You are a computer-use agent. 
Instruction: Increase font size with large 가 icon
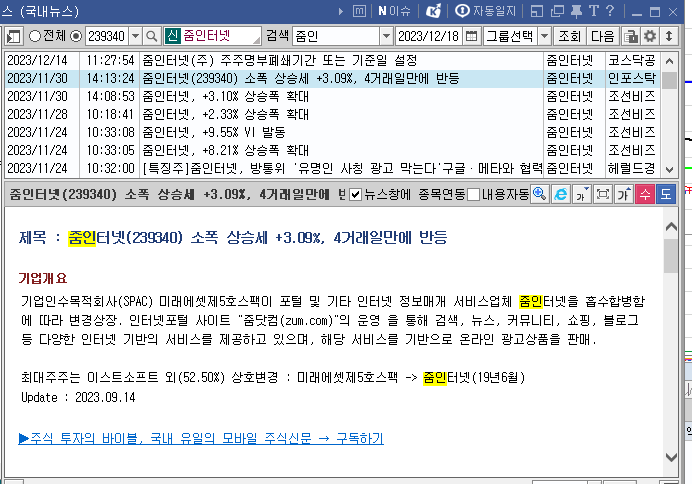coord(624,194)
